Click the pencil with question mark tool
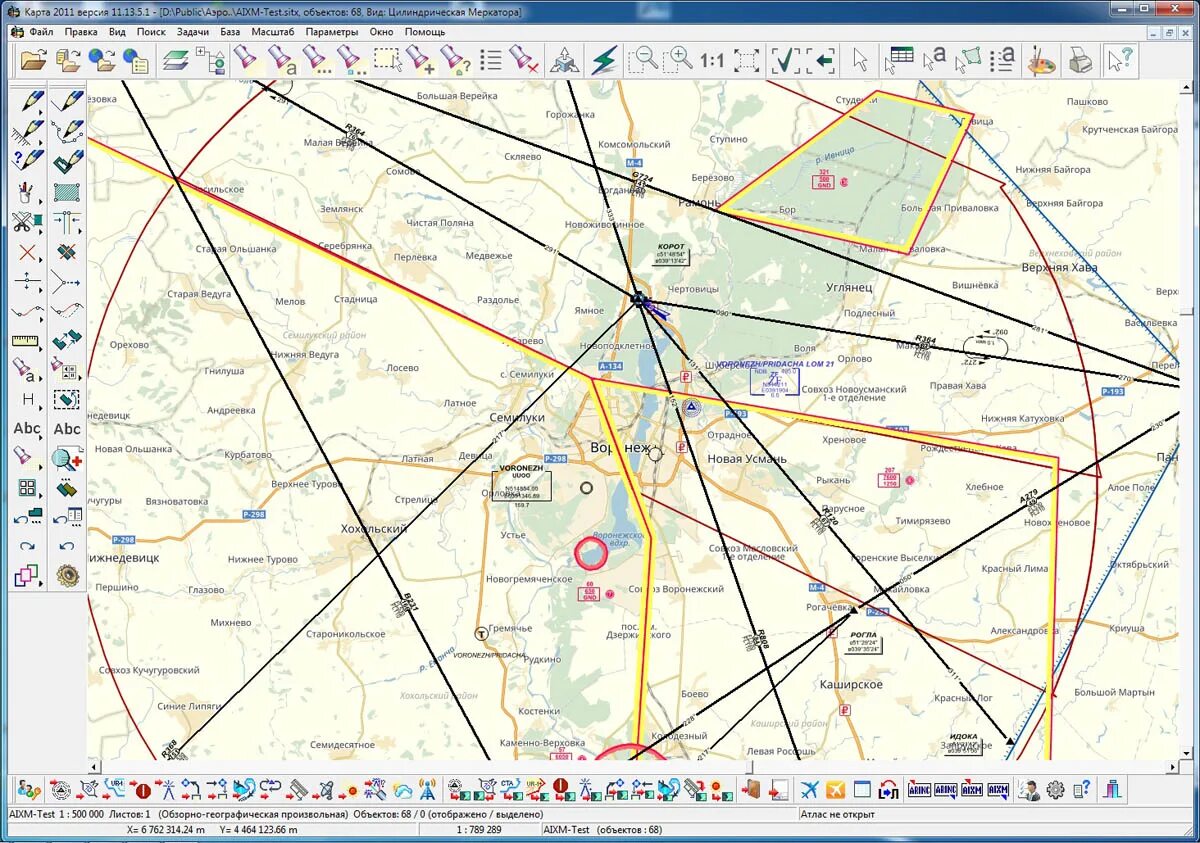The image size is (1200, 843). (x=27, y=160)
